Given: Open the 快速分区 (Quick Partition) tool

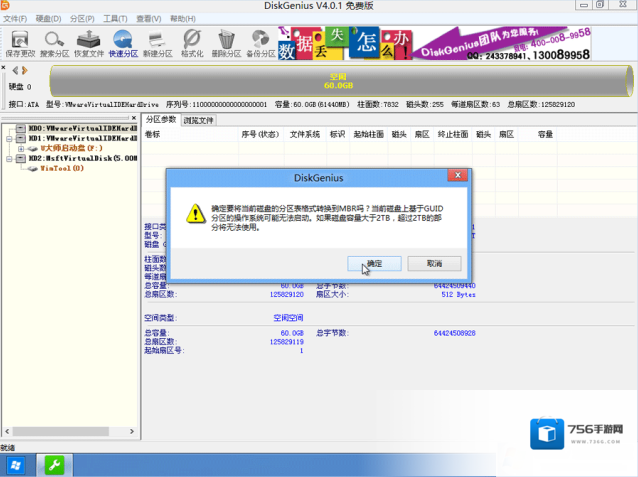Looking at the screenshot, I should coord(124,42).
